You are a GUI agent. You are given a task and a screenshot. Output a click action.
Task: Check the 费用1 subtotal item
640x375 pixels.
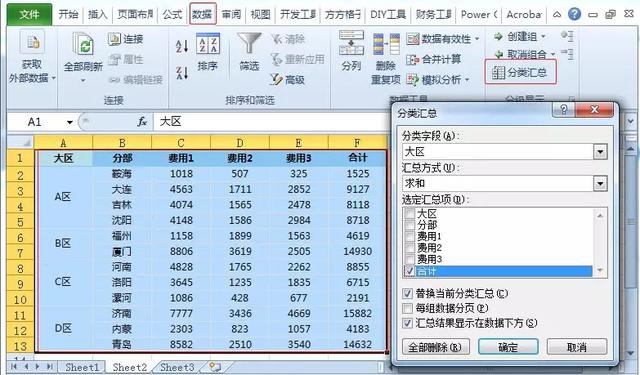[x=409, y=236]
